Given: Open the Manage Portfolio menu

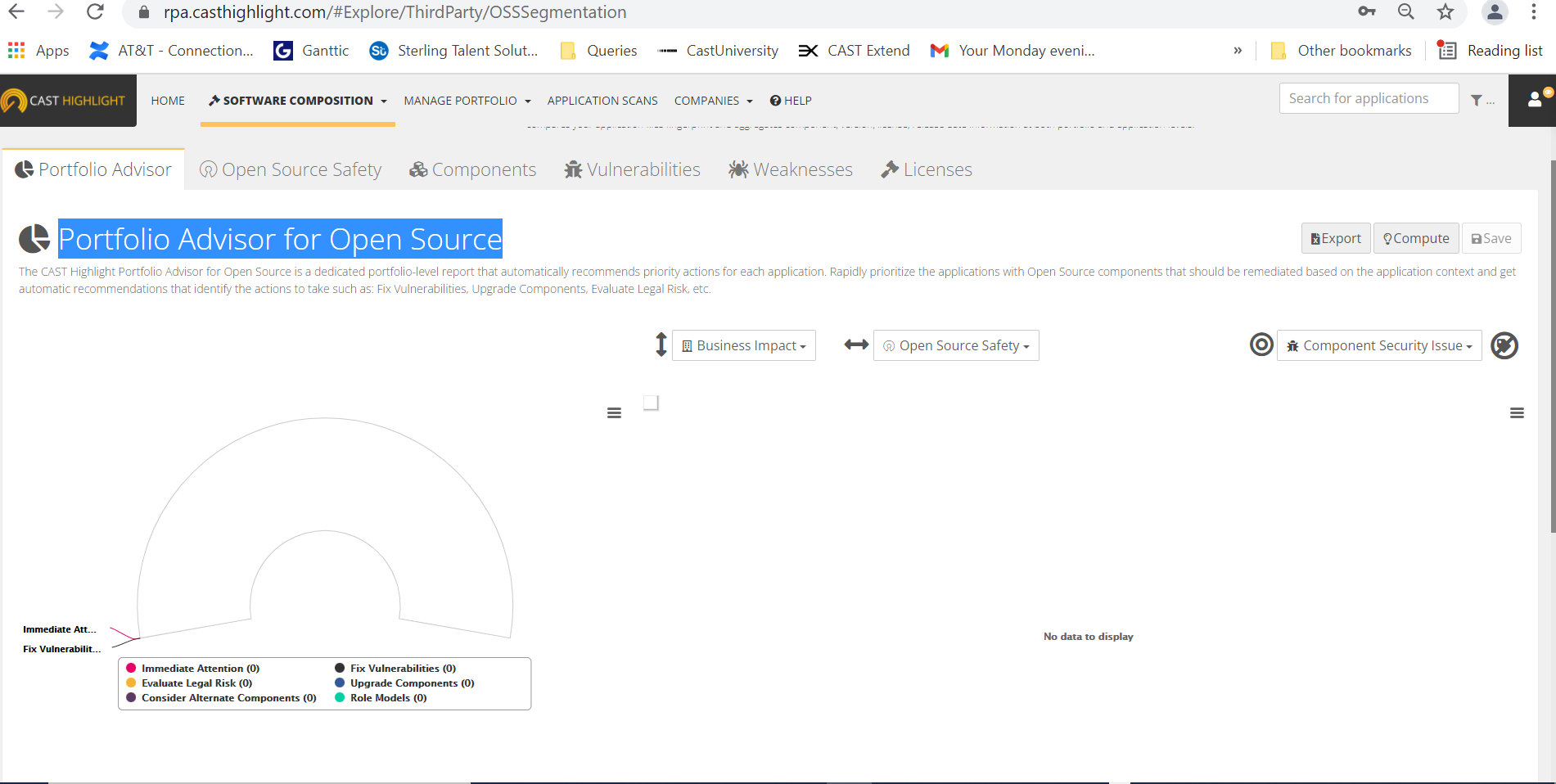Looking at the screenshot, I should point(467,101).
